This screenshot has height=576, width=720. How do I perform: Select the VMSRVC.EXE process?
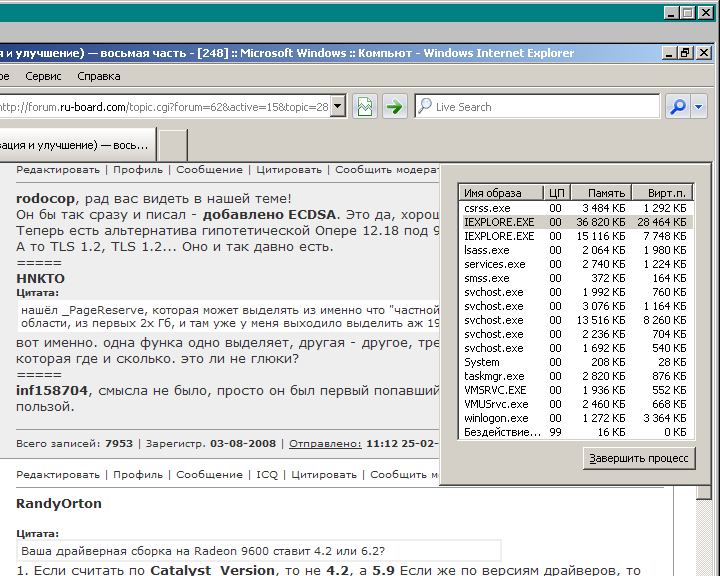click(576, 390)
